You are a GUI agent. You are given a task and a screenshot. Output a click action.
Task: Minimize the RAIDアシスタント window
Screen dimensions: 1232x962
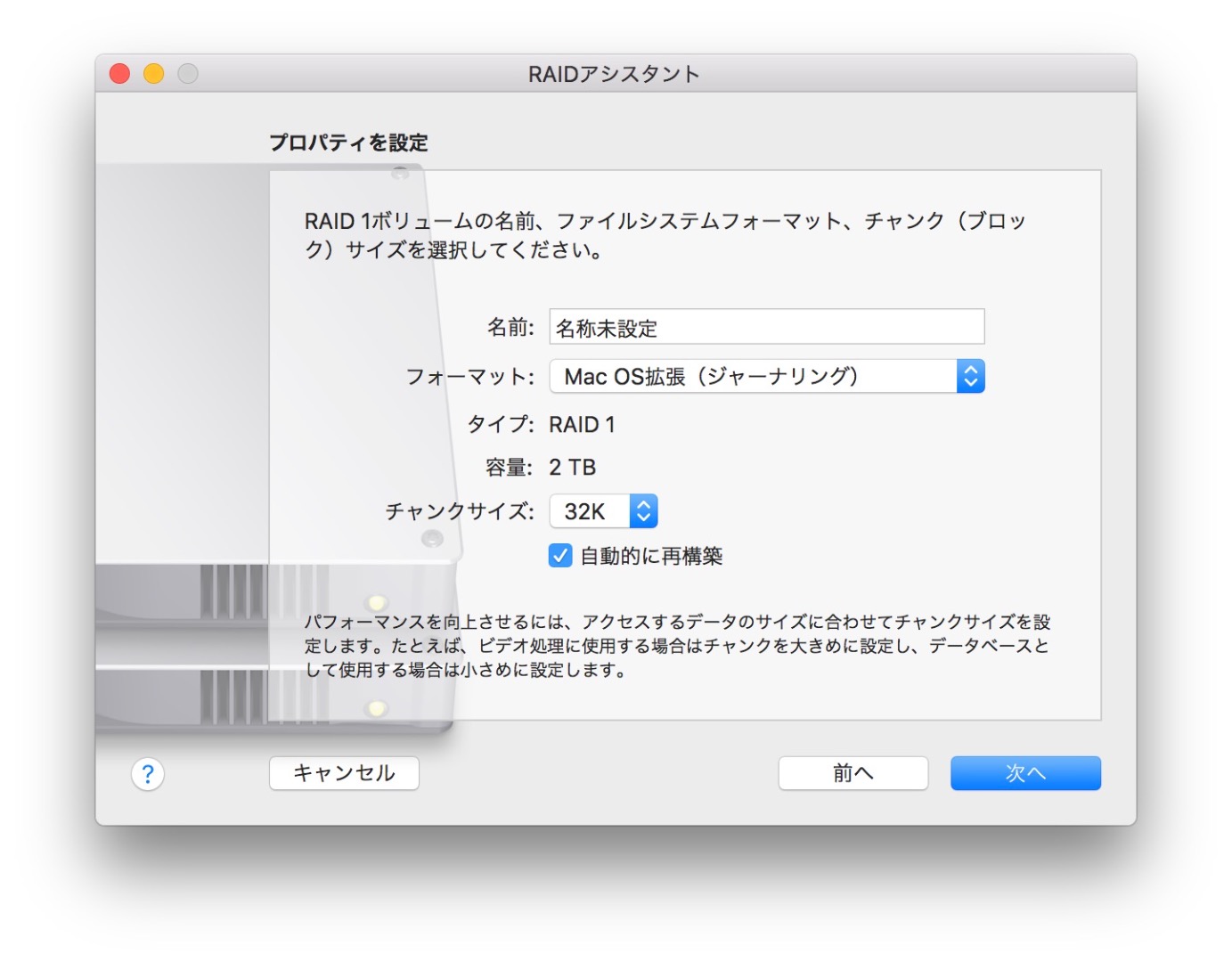154,74
